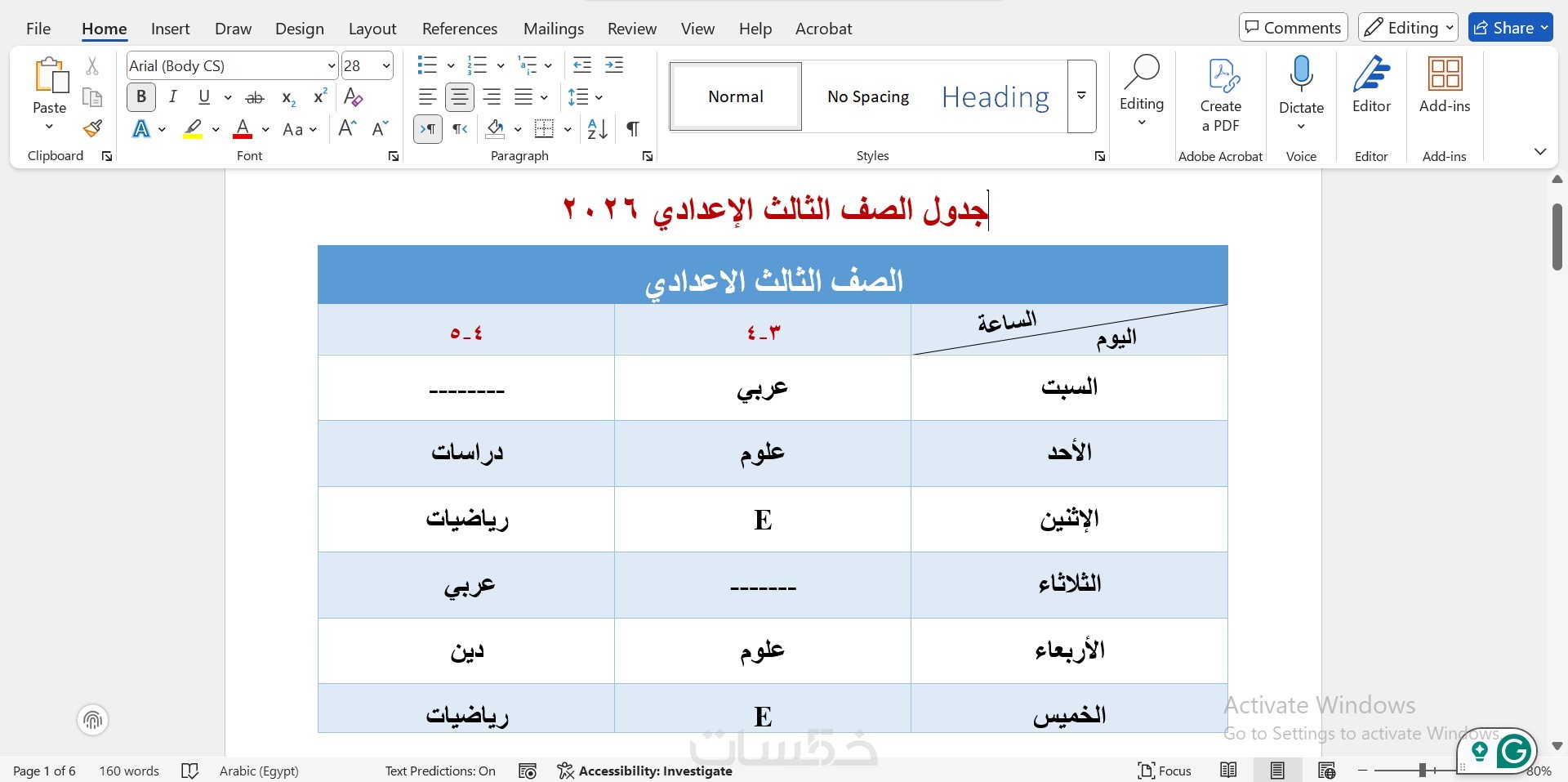The height and width of the screenshot is (782, 1568).
Task: Toggle Italic formatting
Action: (x=172, y=97)
